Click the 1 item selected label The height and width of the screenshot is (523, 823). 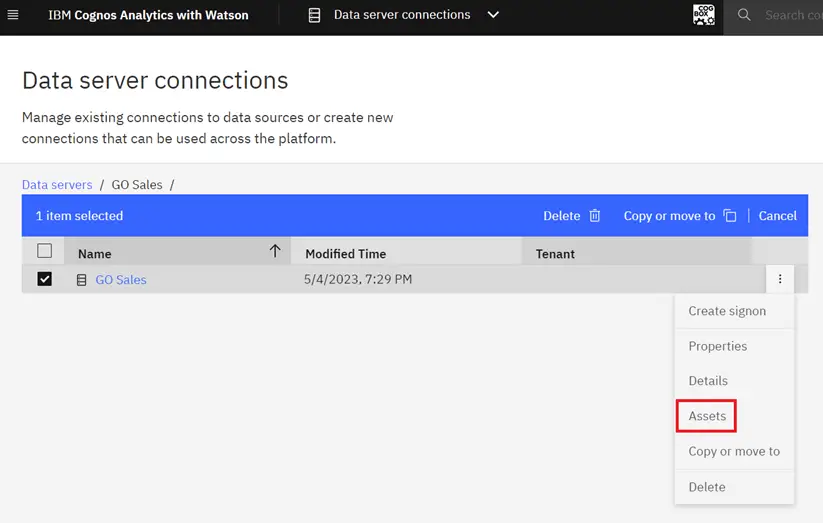tap(79, 216)
